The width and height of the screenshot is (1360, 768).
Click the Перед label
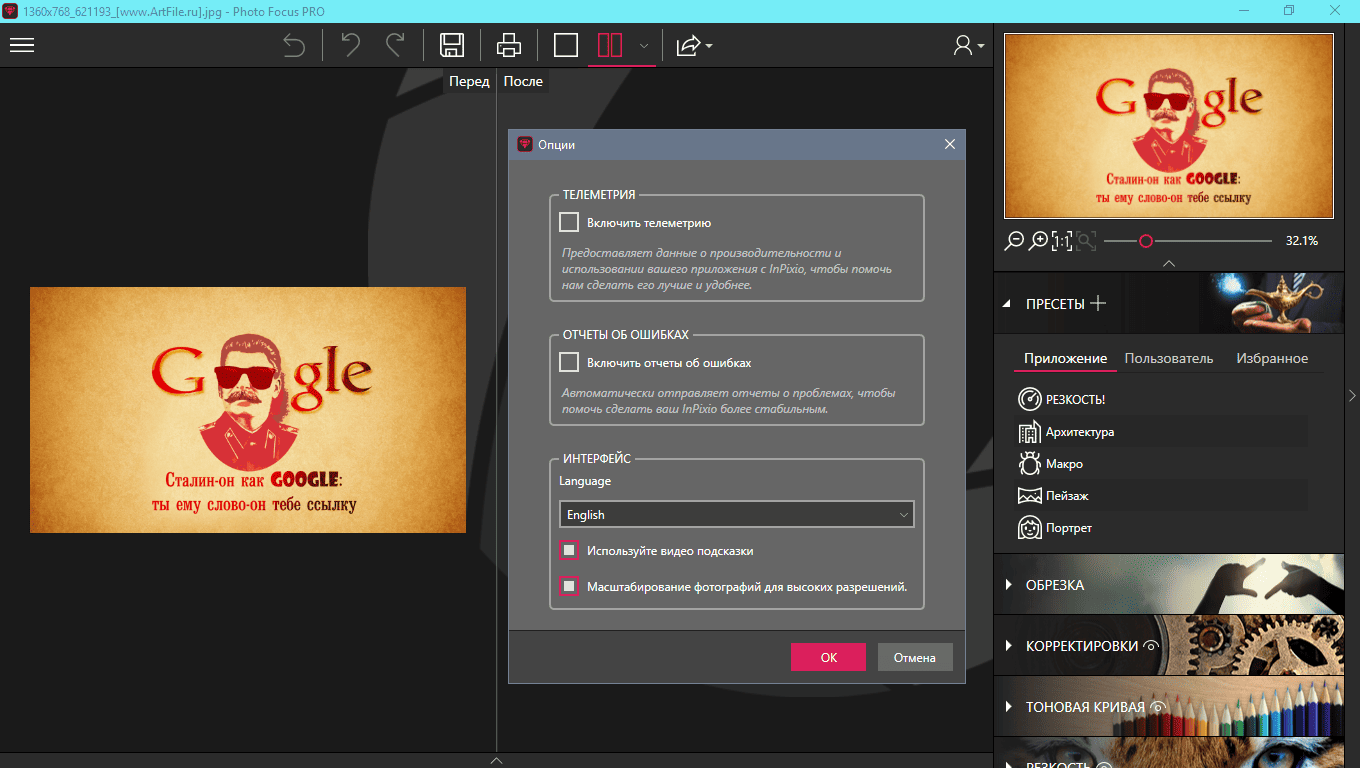(469, 81)
